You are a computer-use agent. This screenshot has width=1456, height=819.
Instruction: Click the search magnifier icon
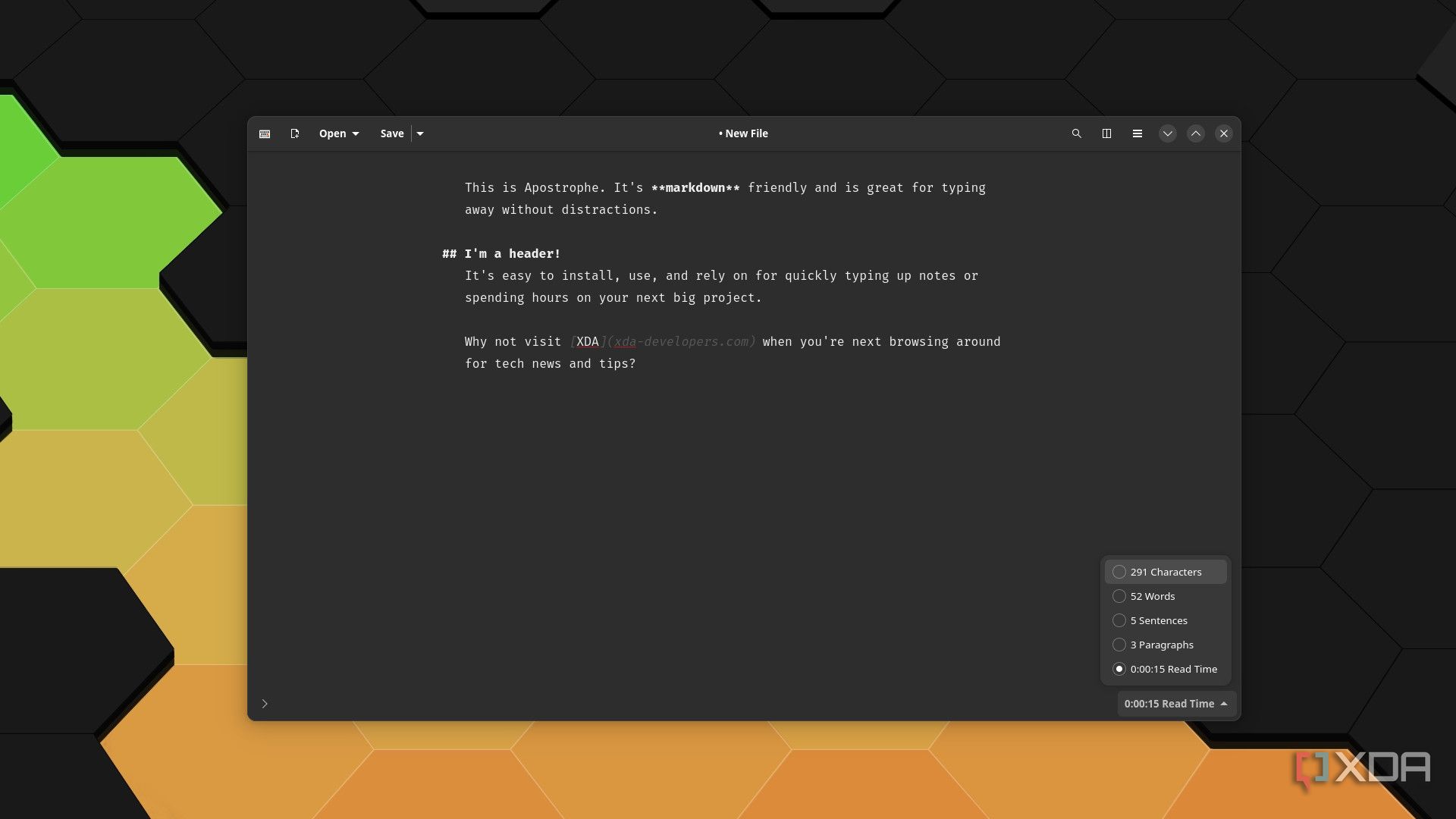pyautogui.click(x=1077, y=133)
